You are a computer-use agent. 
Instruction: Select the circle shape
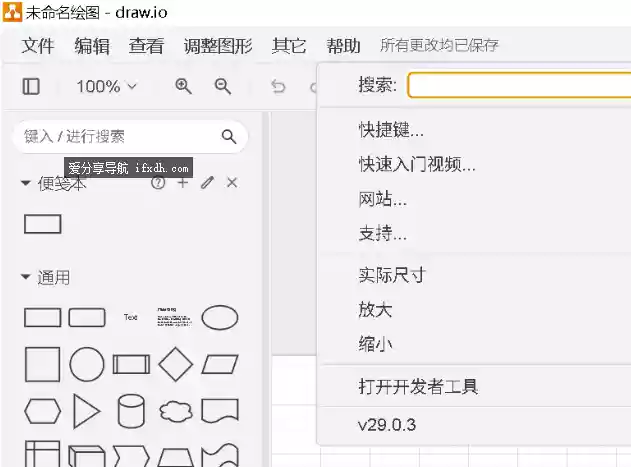click(87, 364)
